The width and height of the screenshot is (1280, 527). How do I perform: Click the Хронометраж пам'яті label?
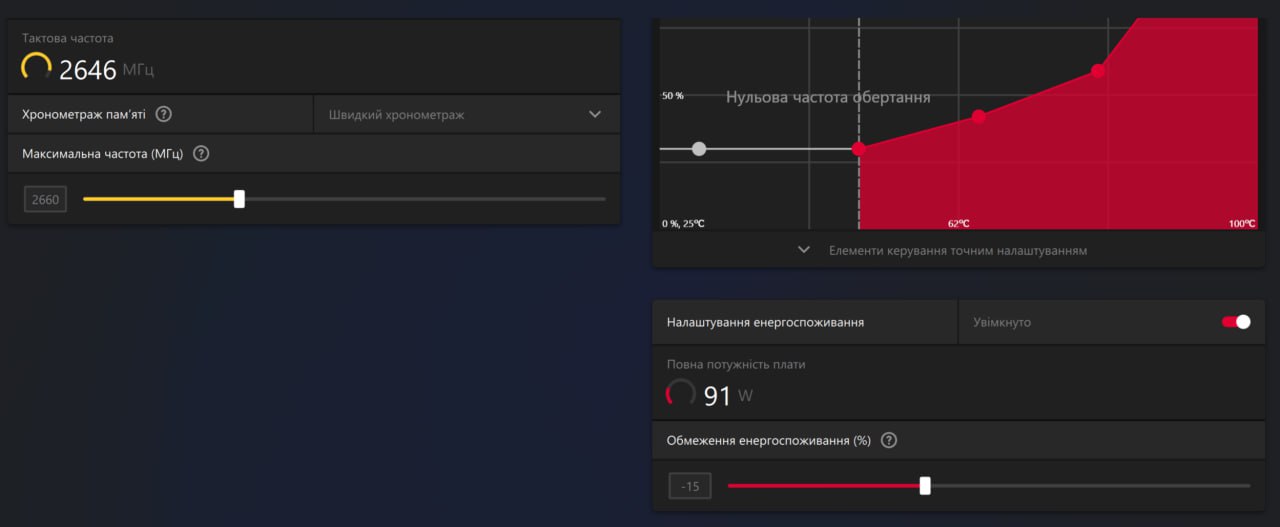tap(84, 114)
